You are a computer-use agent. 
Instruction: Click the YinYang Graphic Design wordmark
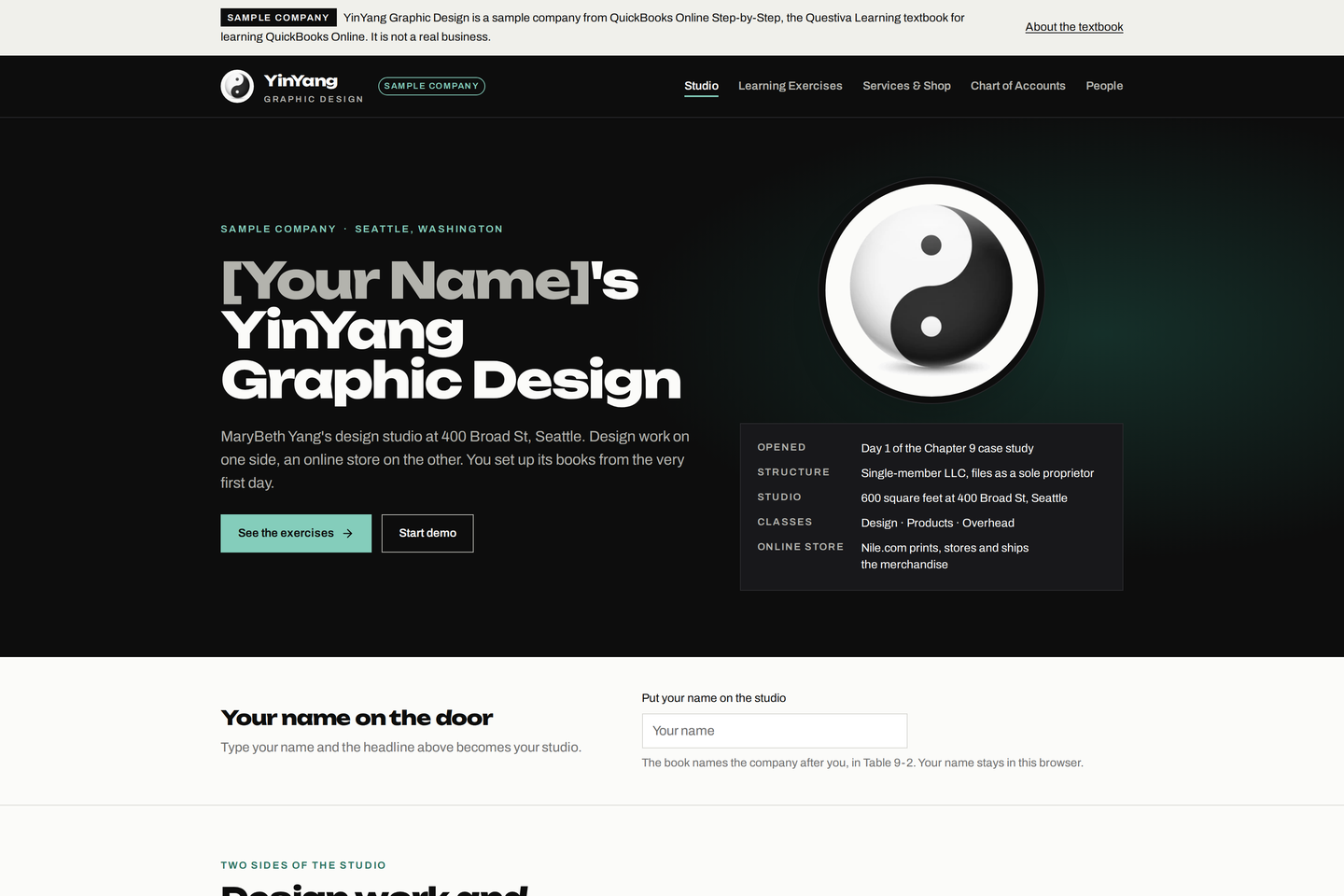(x=314, y=87)
